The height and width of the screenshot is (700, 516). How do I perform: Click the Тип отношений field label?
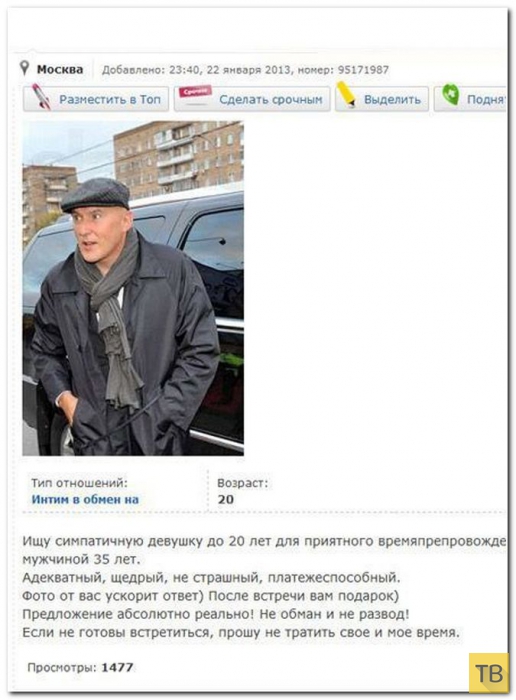pyautogui.click(x=79, y=483)
